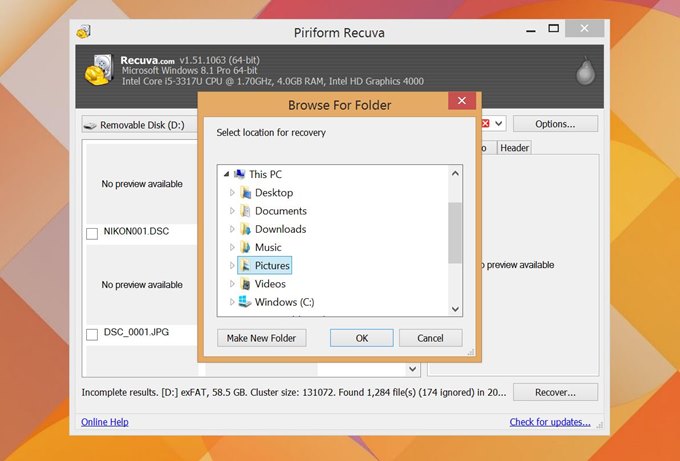Confirm folder with OK button

(362, 338)
